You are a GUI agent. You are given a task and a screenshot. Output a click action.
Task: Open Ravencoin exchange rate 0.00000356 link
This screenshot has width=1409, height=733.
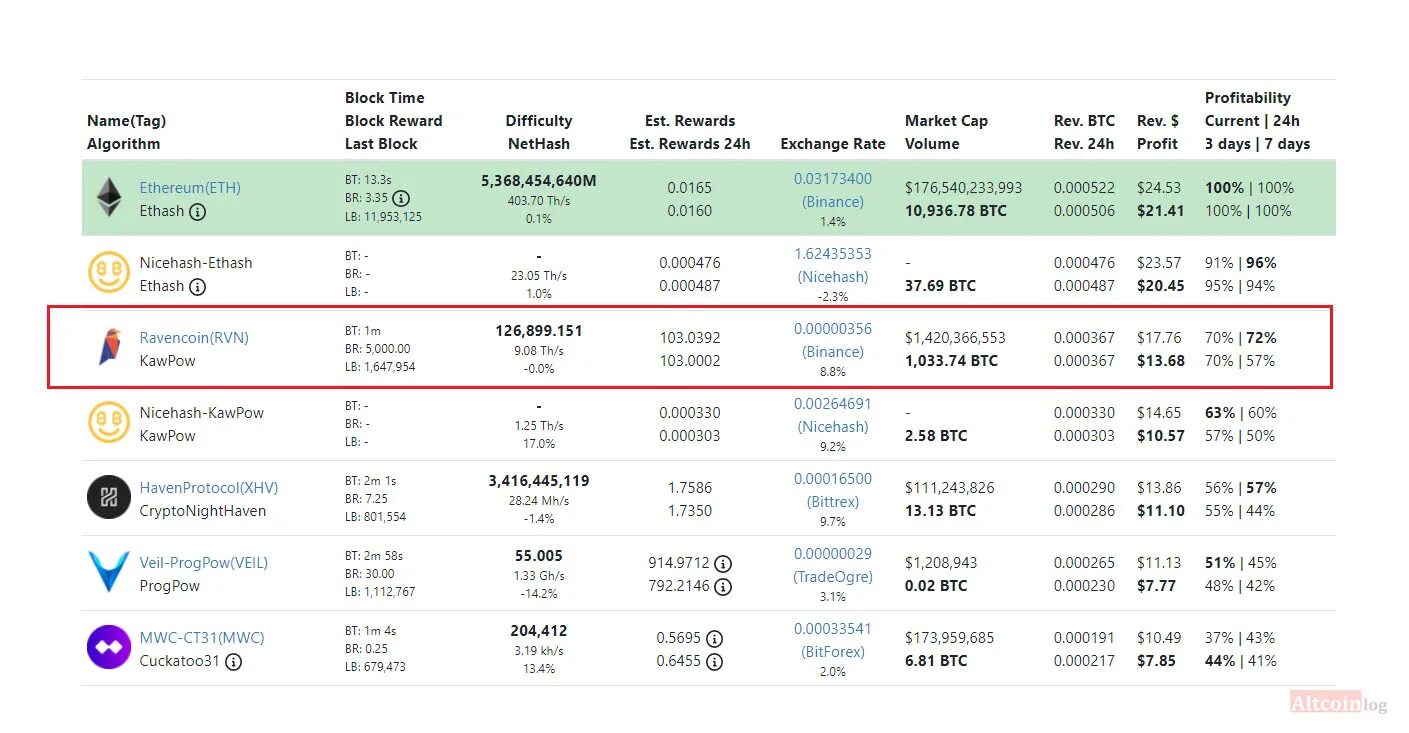coord(833,329)
